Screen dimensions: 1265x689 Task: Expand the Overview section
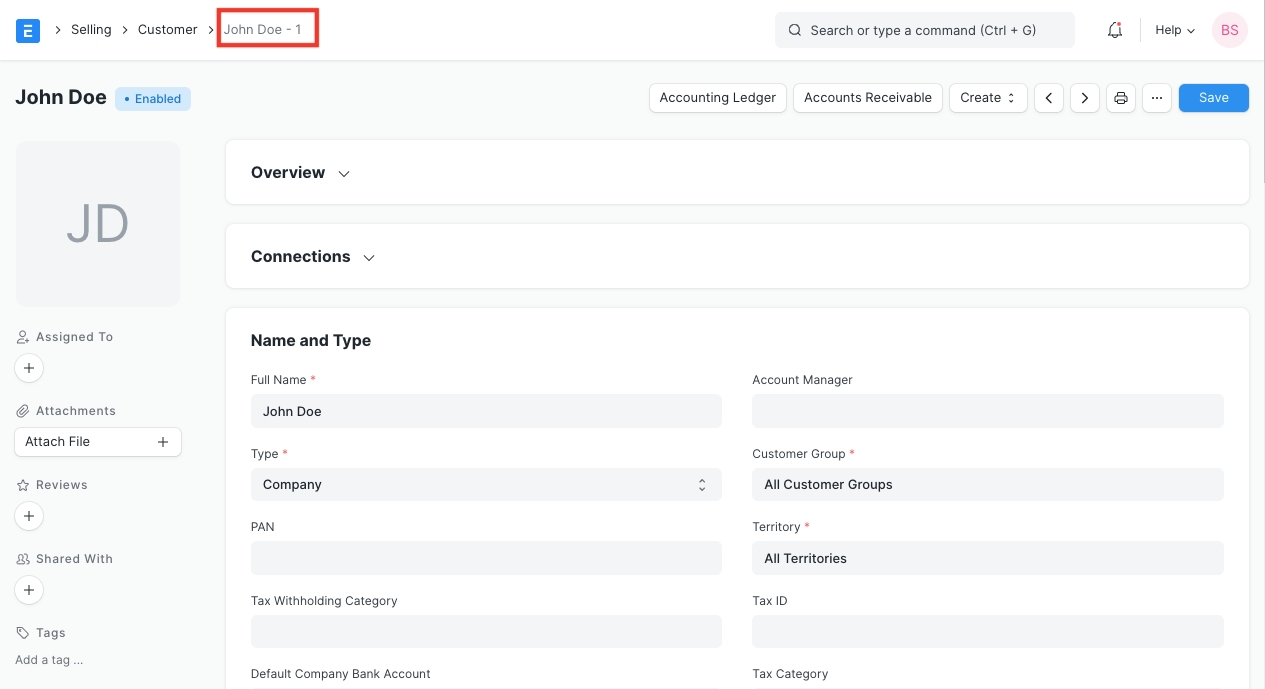[x=300, y=173]
